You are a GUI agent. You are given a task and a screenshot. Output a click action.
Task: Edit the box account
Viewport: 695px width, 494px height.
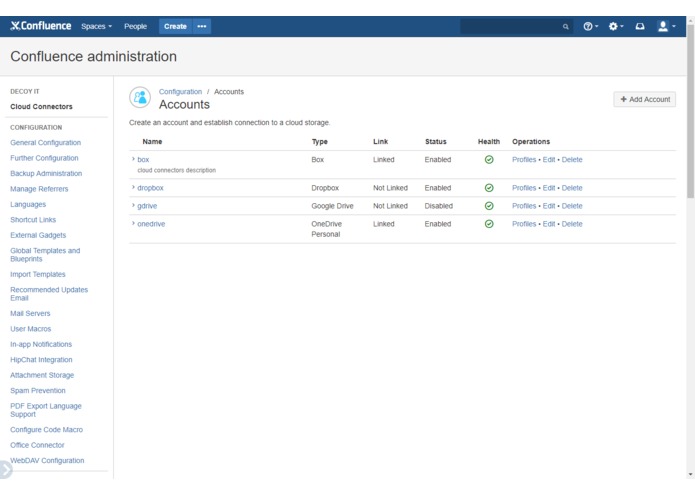(549, 159)
